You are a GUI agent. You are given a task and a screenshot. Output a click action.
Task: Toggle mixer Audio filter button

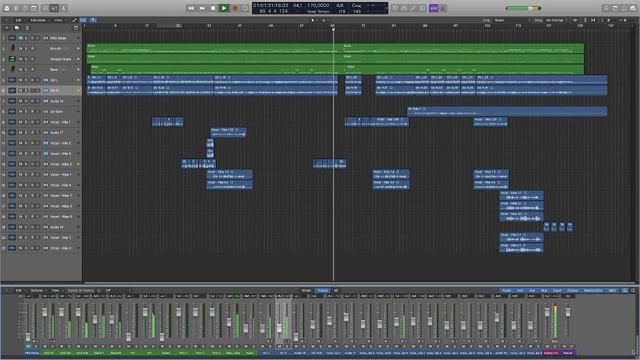coord(507,291)
